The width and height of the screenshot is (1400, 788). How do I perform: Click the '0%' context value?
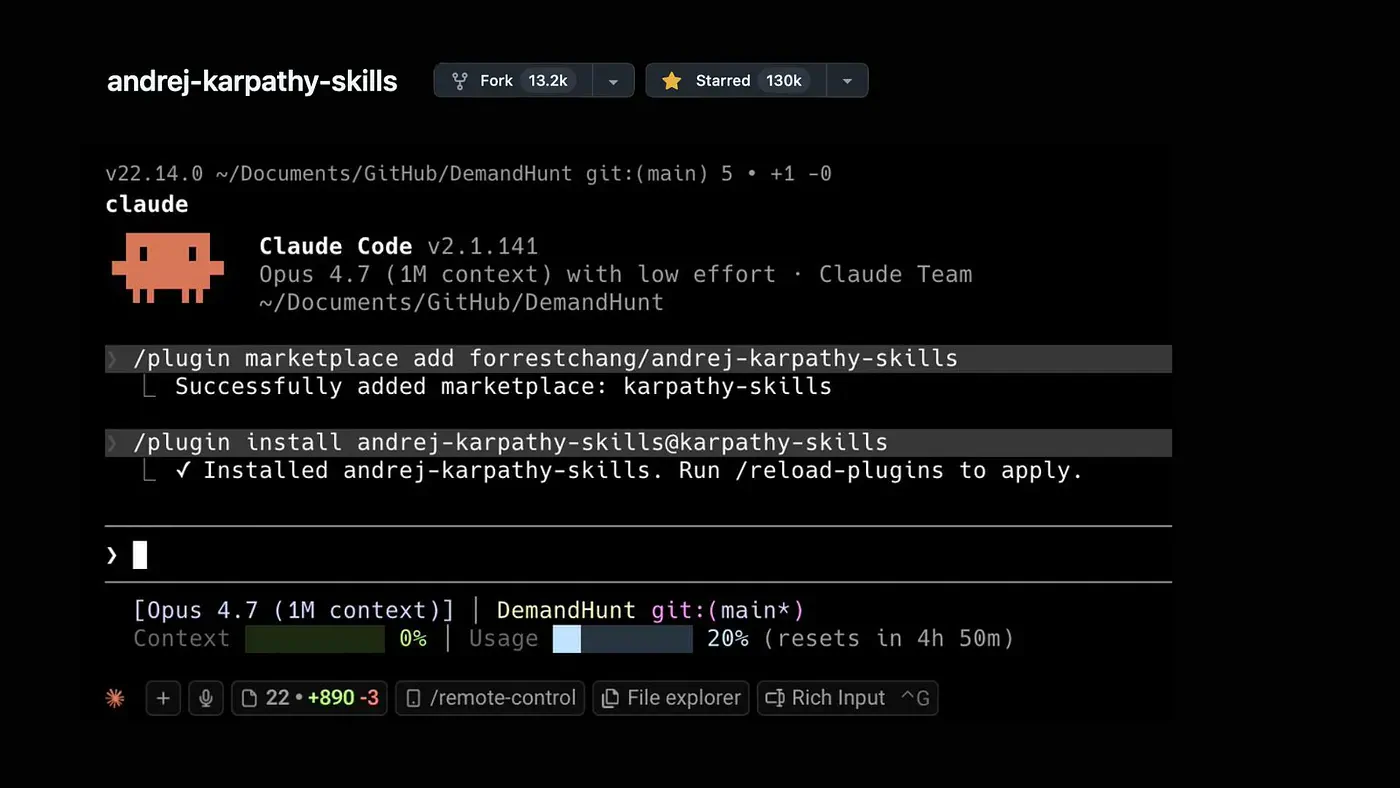(413, 638)
